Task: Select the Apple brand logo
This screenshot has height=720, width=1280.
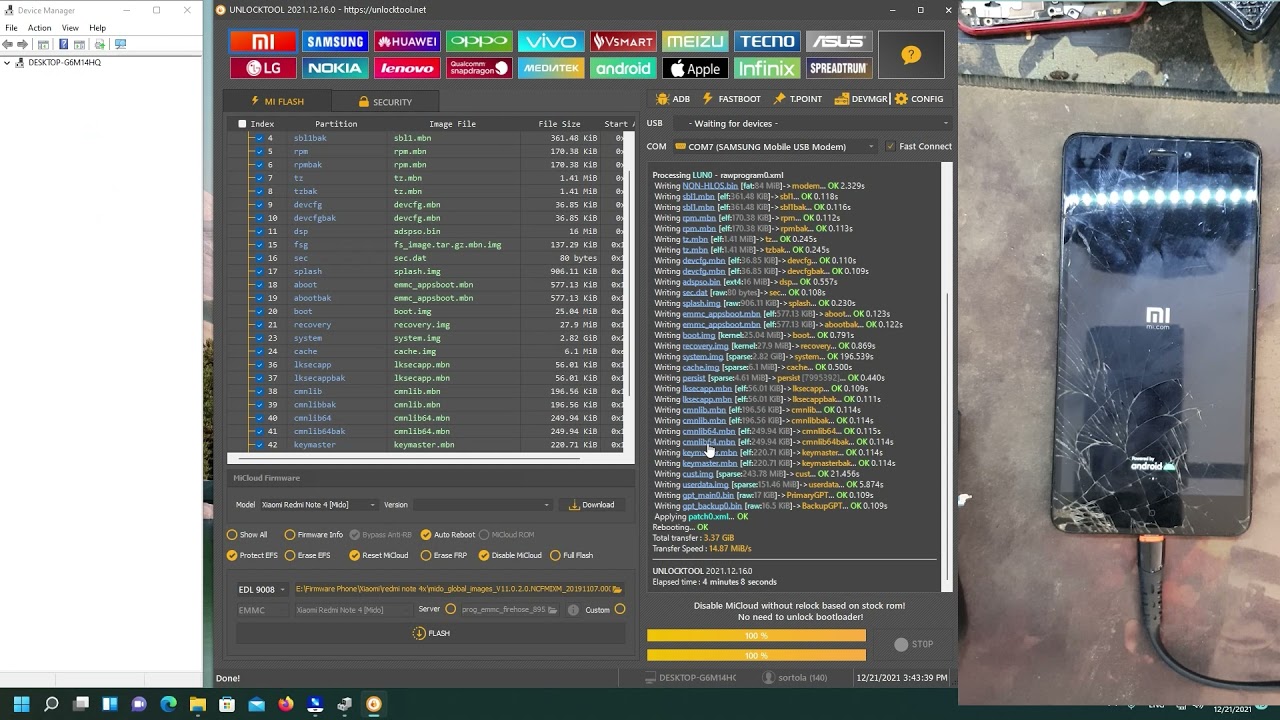Action: (695, 68)
